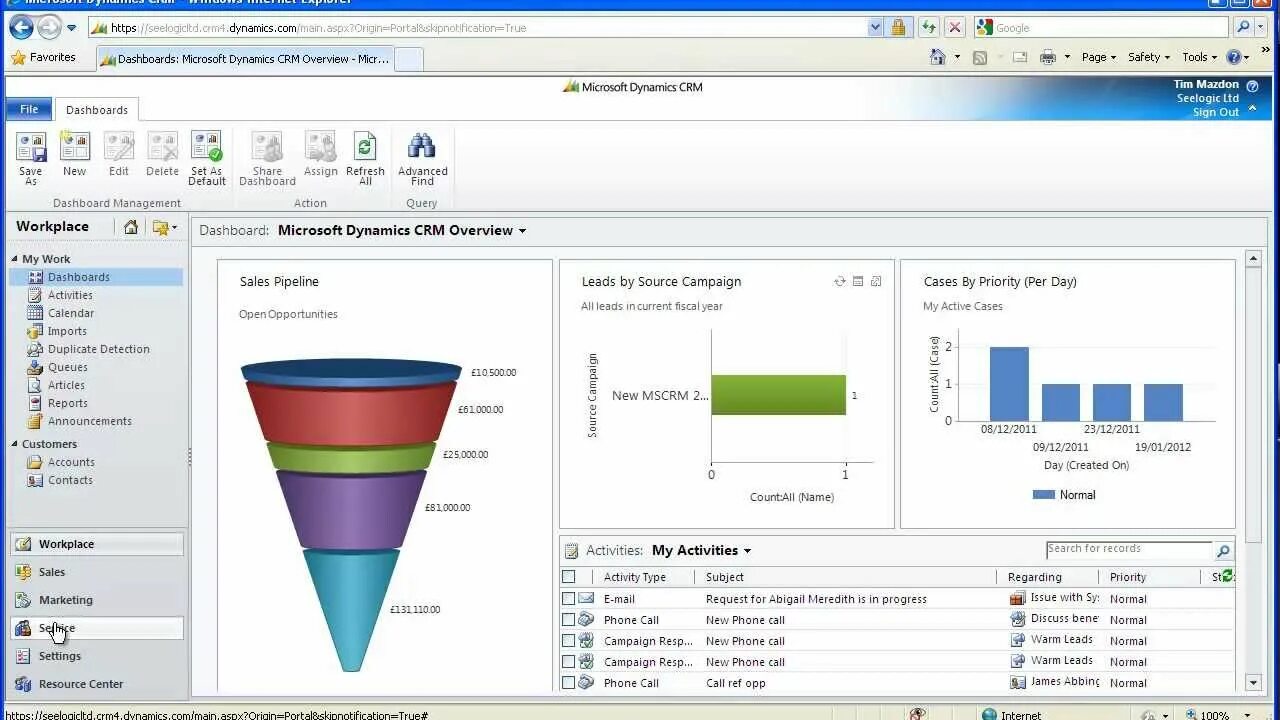Sort by Activity Type column header

point(635,577)
